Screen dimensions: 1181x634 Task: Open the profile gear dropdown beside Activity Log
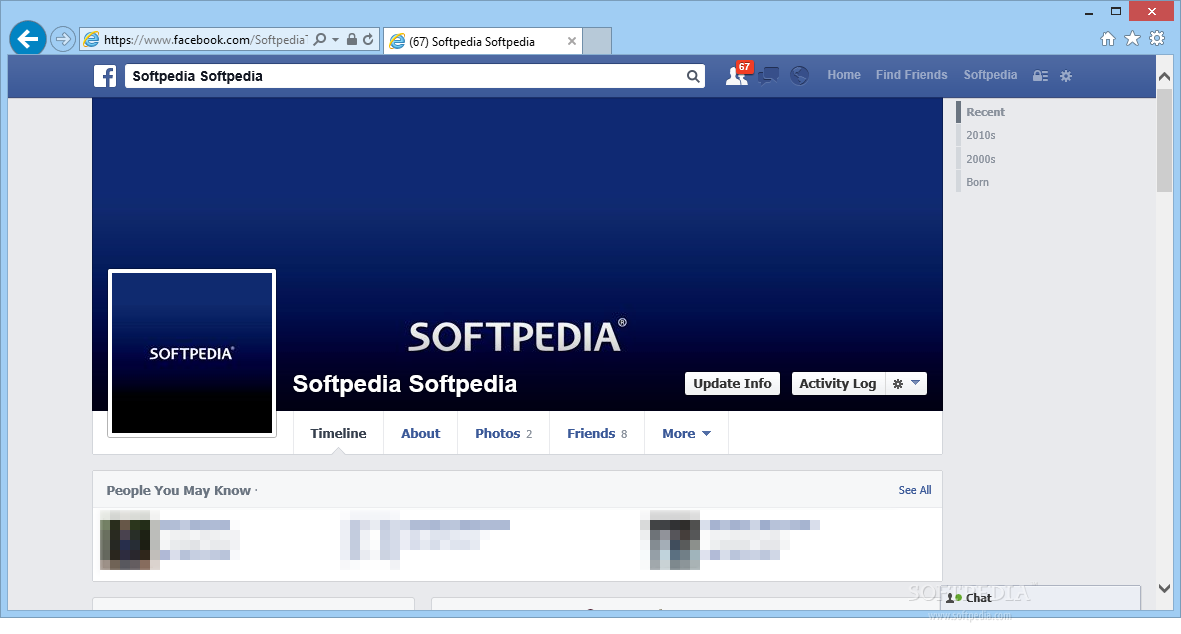(x=906, y=383)
